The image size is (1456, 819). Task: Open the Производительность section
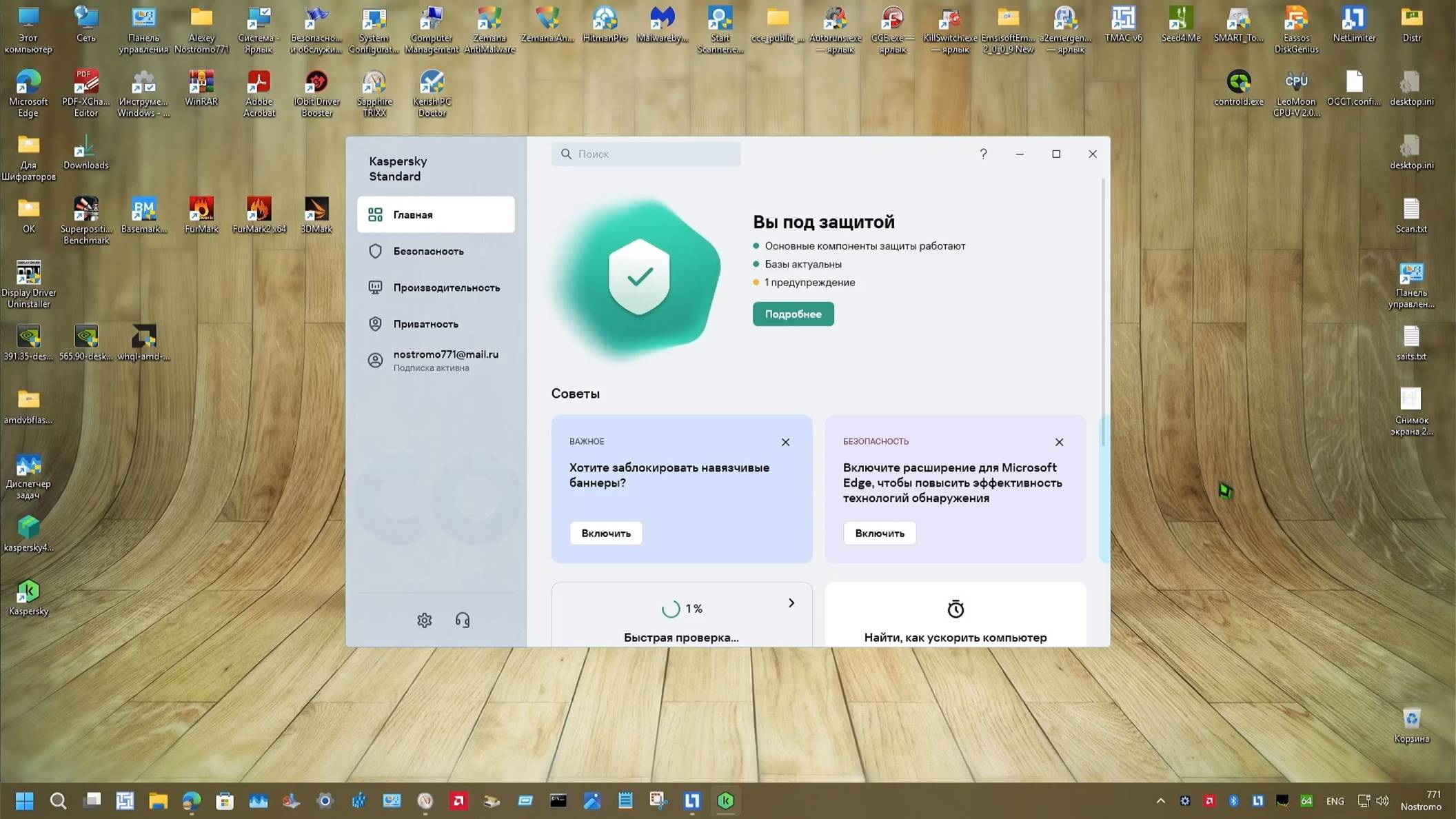[446, 287]
